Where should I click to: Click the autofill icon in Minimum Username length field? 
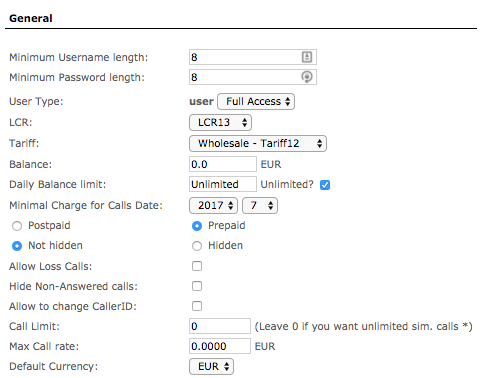tap(307, 57)
